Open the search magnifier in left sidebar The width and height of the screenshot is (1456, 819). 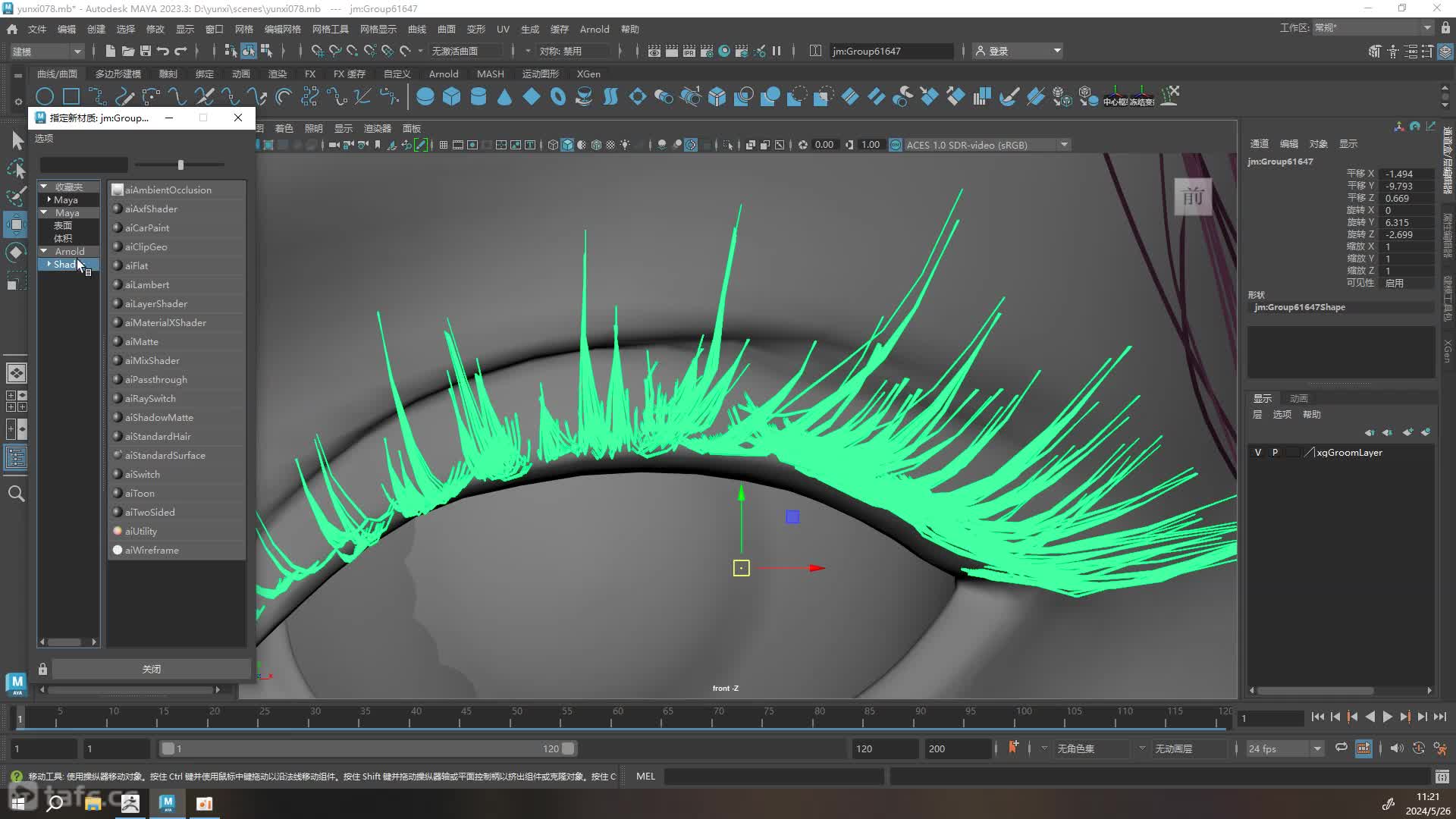point(17,494)
